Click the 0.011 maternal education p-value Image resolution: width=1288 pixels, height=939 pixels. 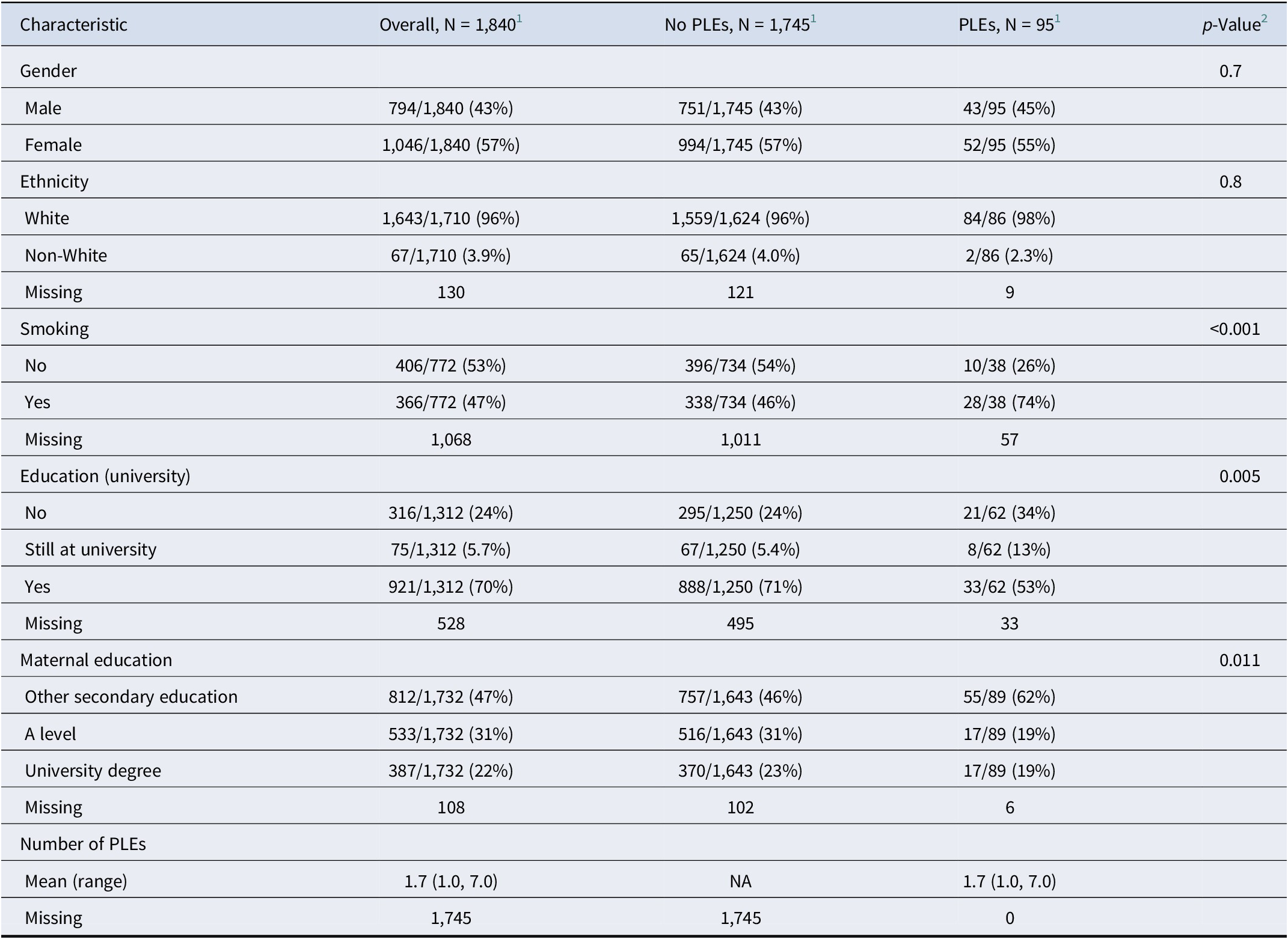(1239, 660)
